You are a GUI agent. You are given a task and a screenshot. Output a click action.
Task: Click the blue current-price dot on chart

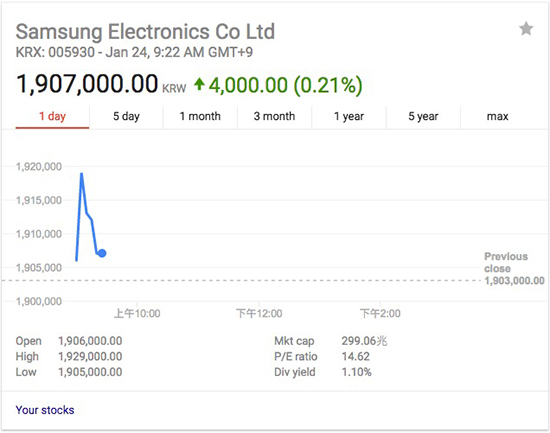[102, 253]
